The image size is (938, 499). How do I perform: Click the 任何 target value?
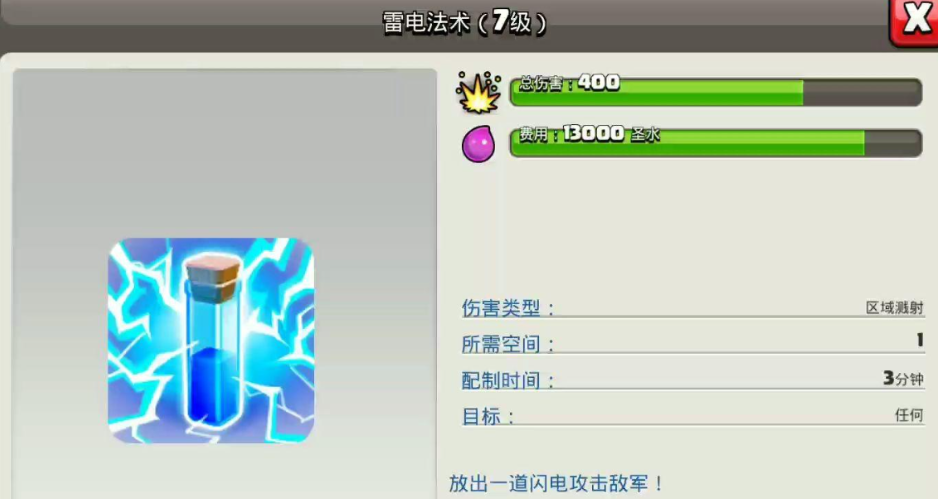tap(909, 415)
